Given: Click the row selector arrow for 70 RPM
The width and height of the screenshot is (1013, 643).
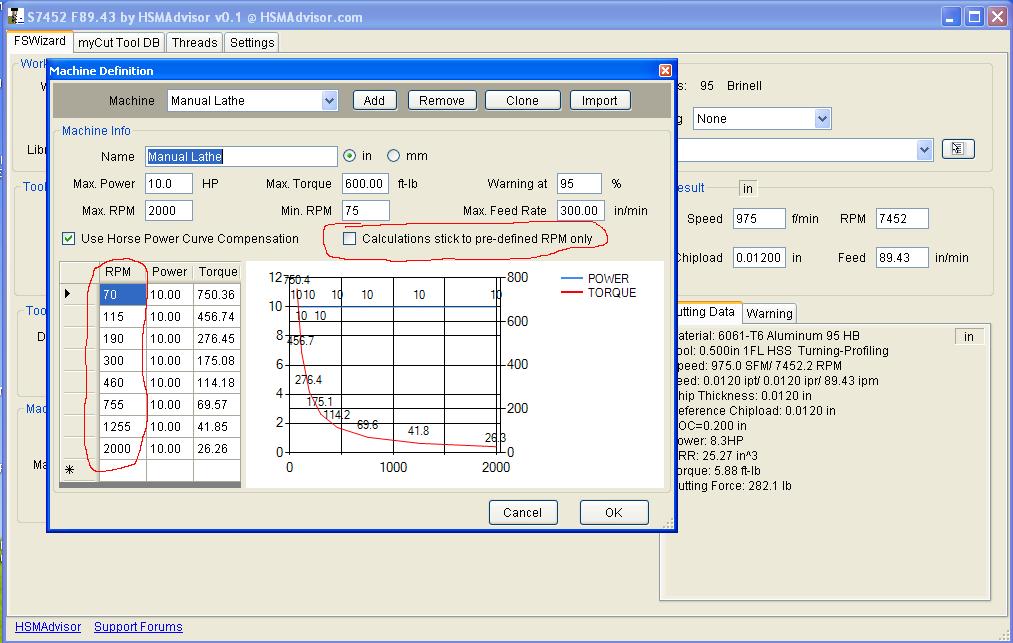Looking at the screenshot, I should click(x=69, y=294).
